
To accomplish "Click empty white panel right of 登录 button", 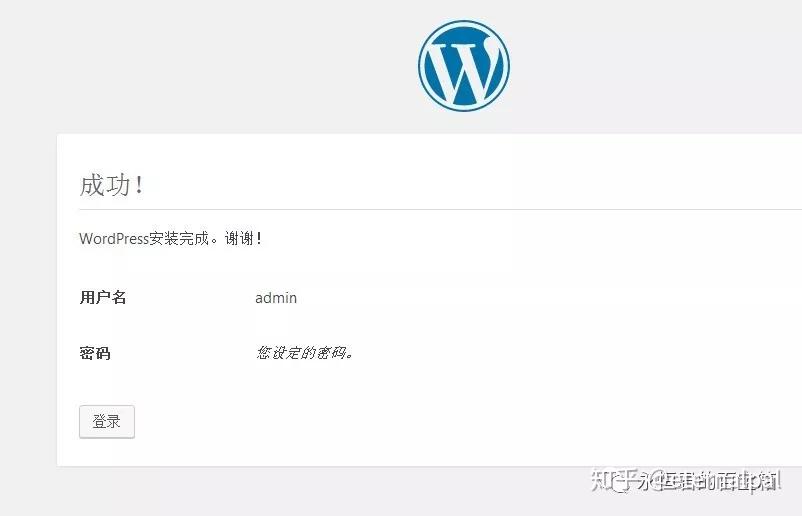I will (x=400, y=422).
